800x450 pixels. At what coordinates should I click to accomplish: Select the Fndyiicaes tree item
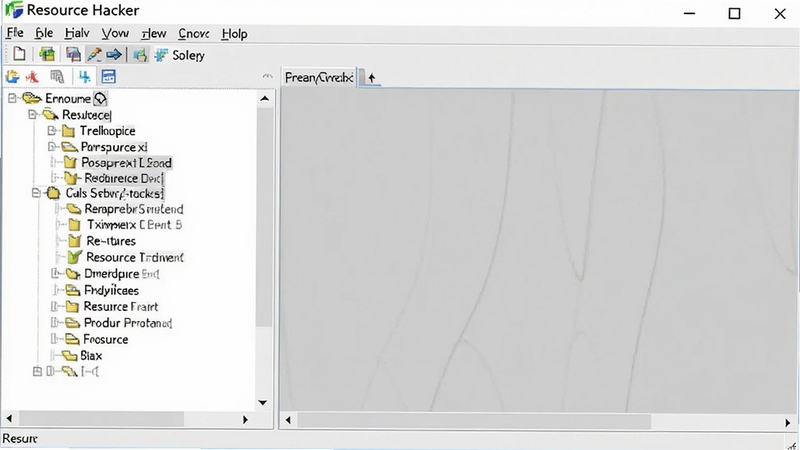coord(111,290)
